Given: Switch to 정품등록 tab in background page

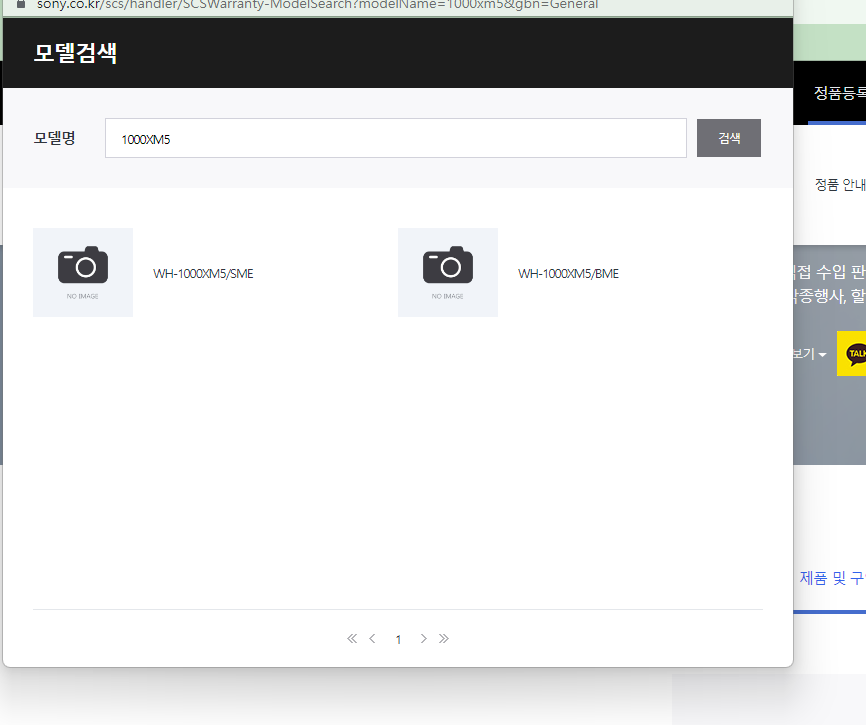Looking at the screenshot, I should [x=839, y=93].
